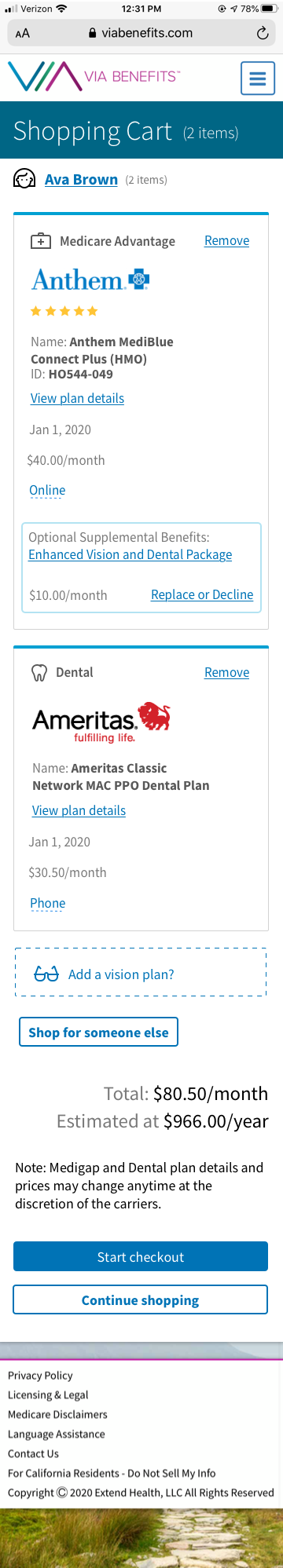The width and height of the screenshot is (283, 1568).
Task: Remove the Dental plan from cart
Action: [x=226, y=672]
